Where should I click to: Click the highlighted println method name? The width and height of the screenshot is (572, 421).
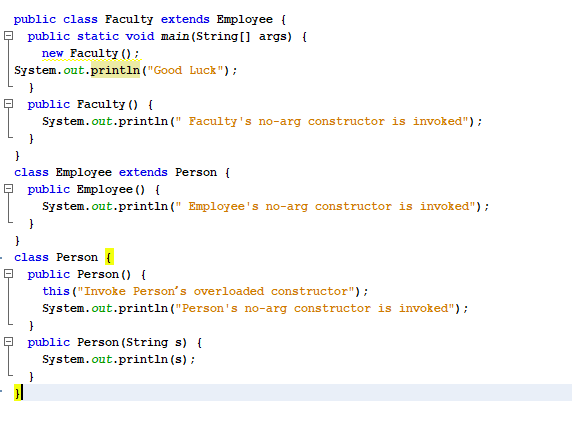tap(115, 70)
